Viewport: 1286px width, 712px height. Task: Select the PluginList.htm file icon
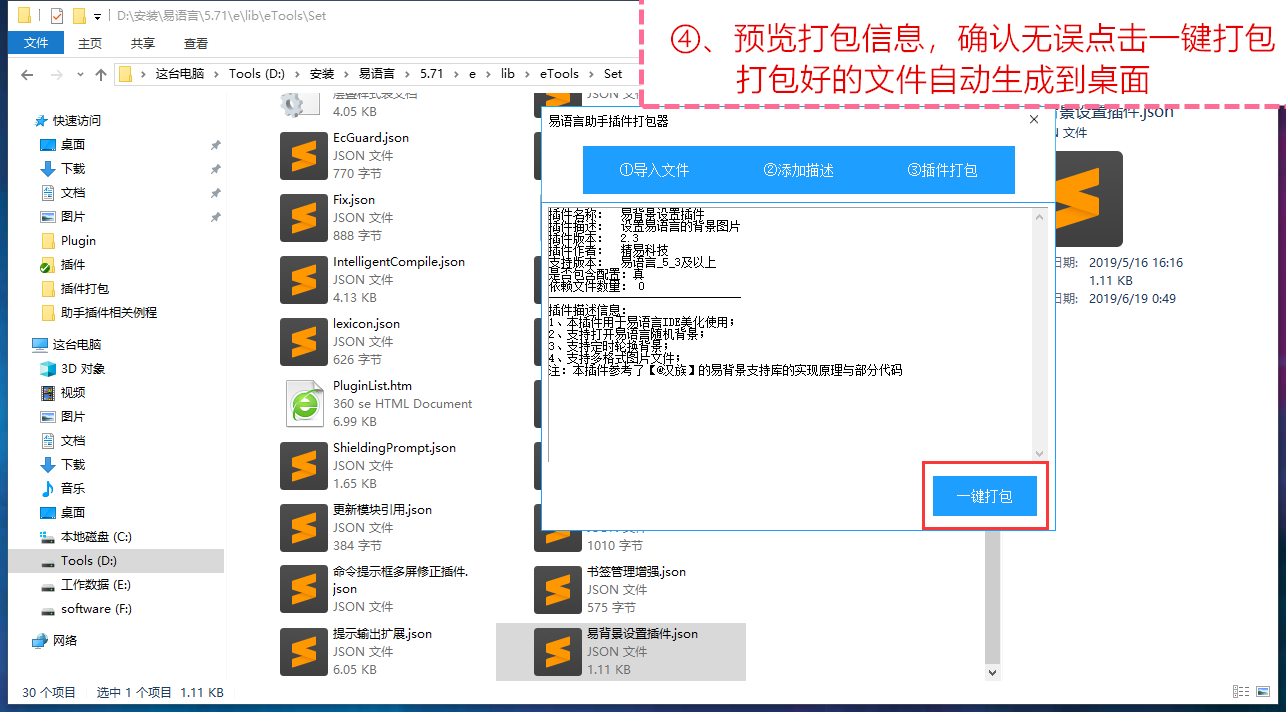click(x=304, y=404)
